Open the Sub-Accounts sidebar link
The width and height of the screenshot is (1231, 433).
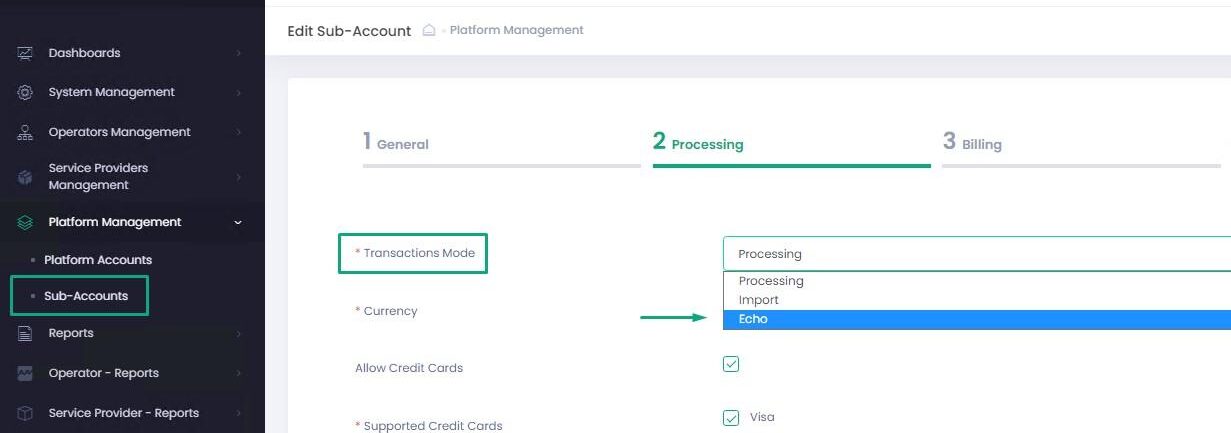click(86, 296)
